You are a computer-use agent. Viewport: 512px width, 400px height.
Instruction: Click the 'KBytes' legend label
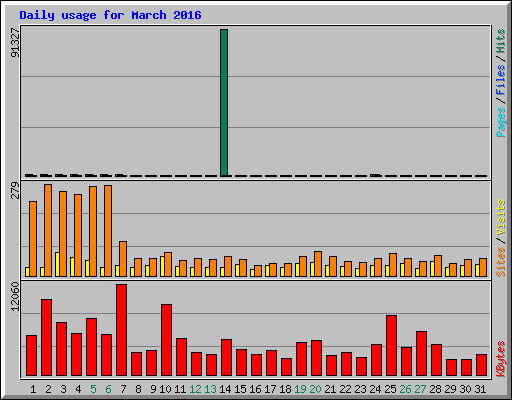(x=501, y=359)
